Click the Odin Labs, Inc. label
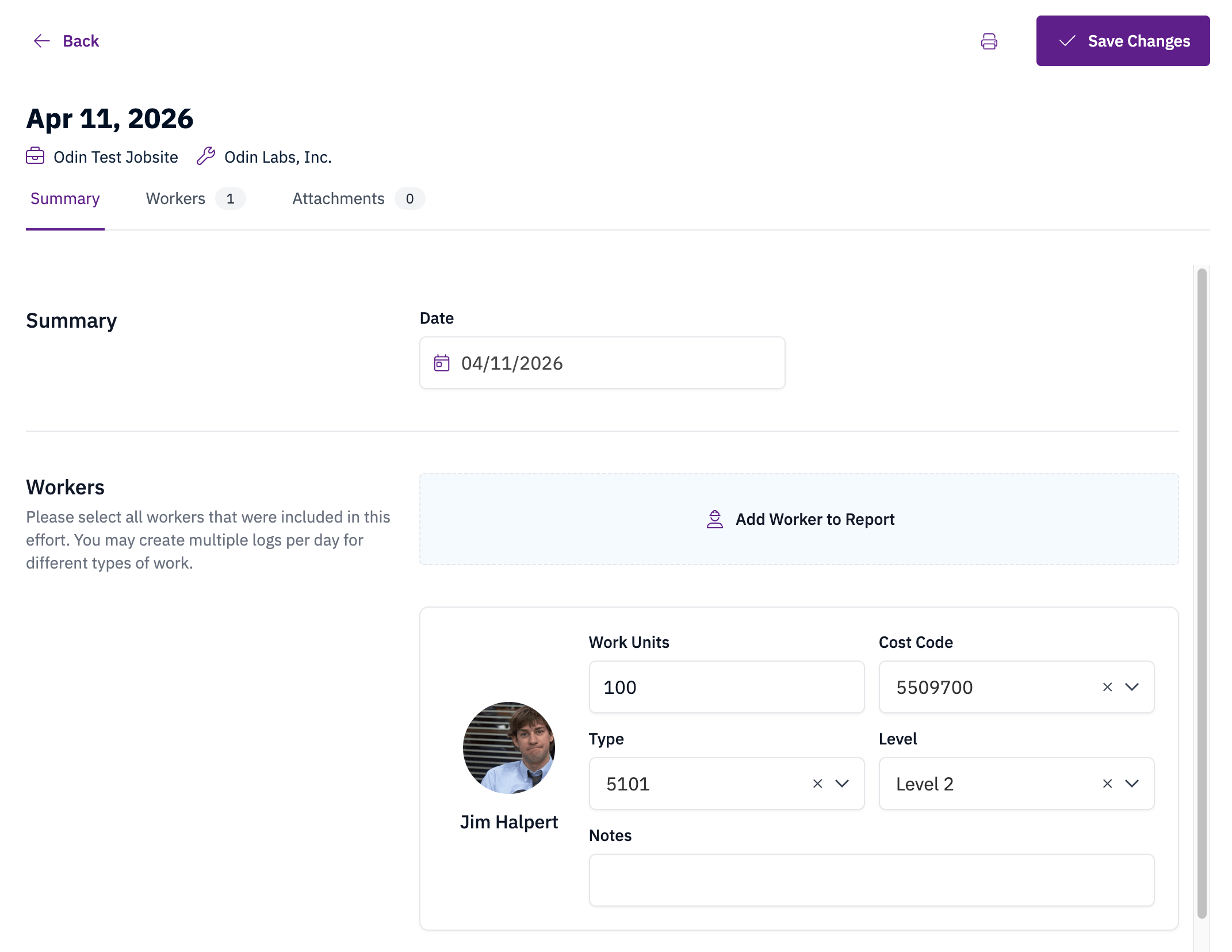1232x952 pixels. tap(278, 157)
